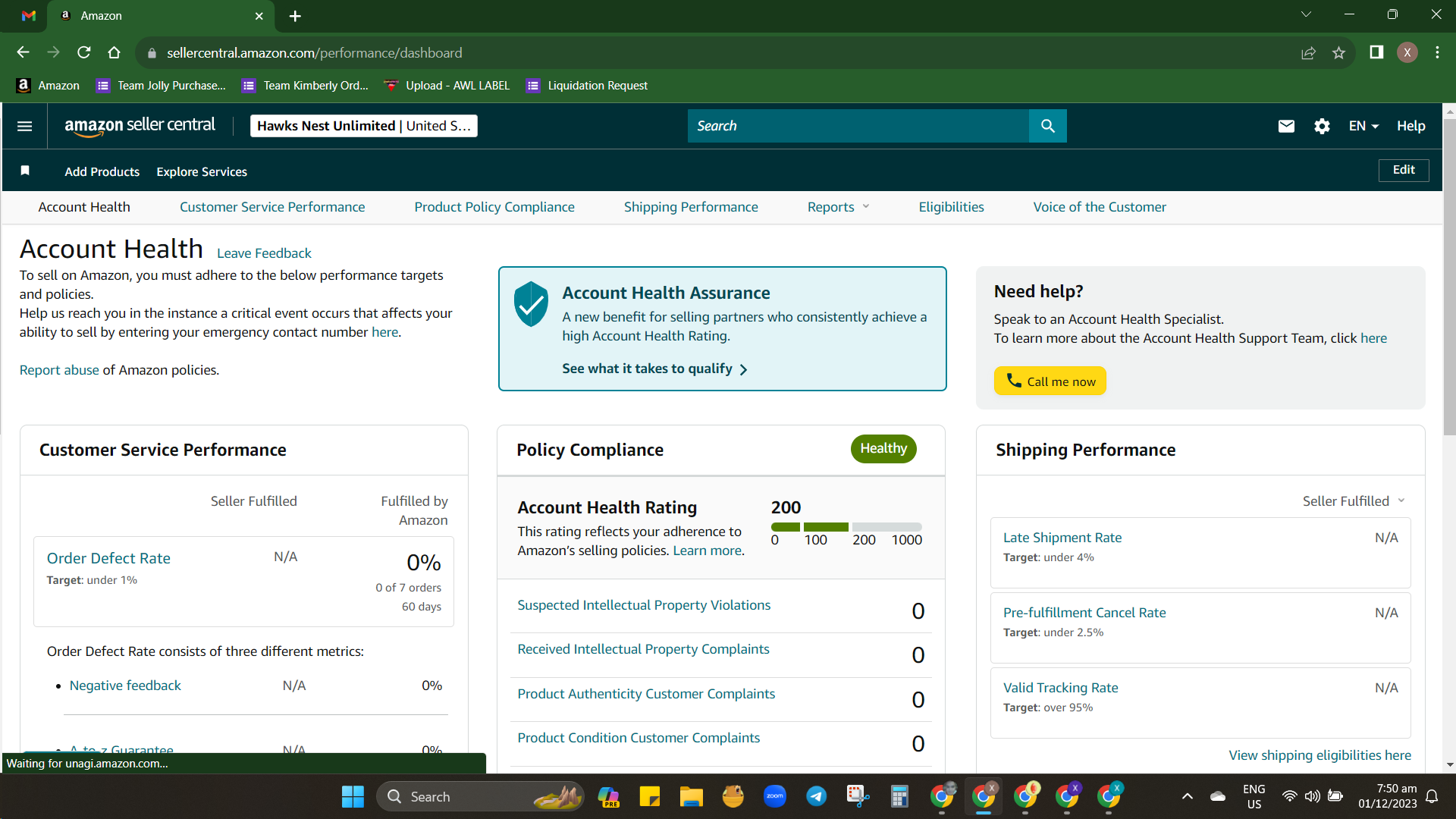The image size is (1456, 819).
Task: Click the Windows taskbar Search box
Action: (x=480, y=796)
